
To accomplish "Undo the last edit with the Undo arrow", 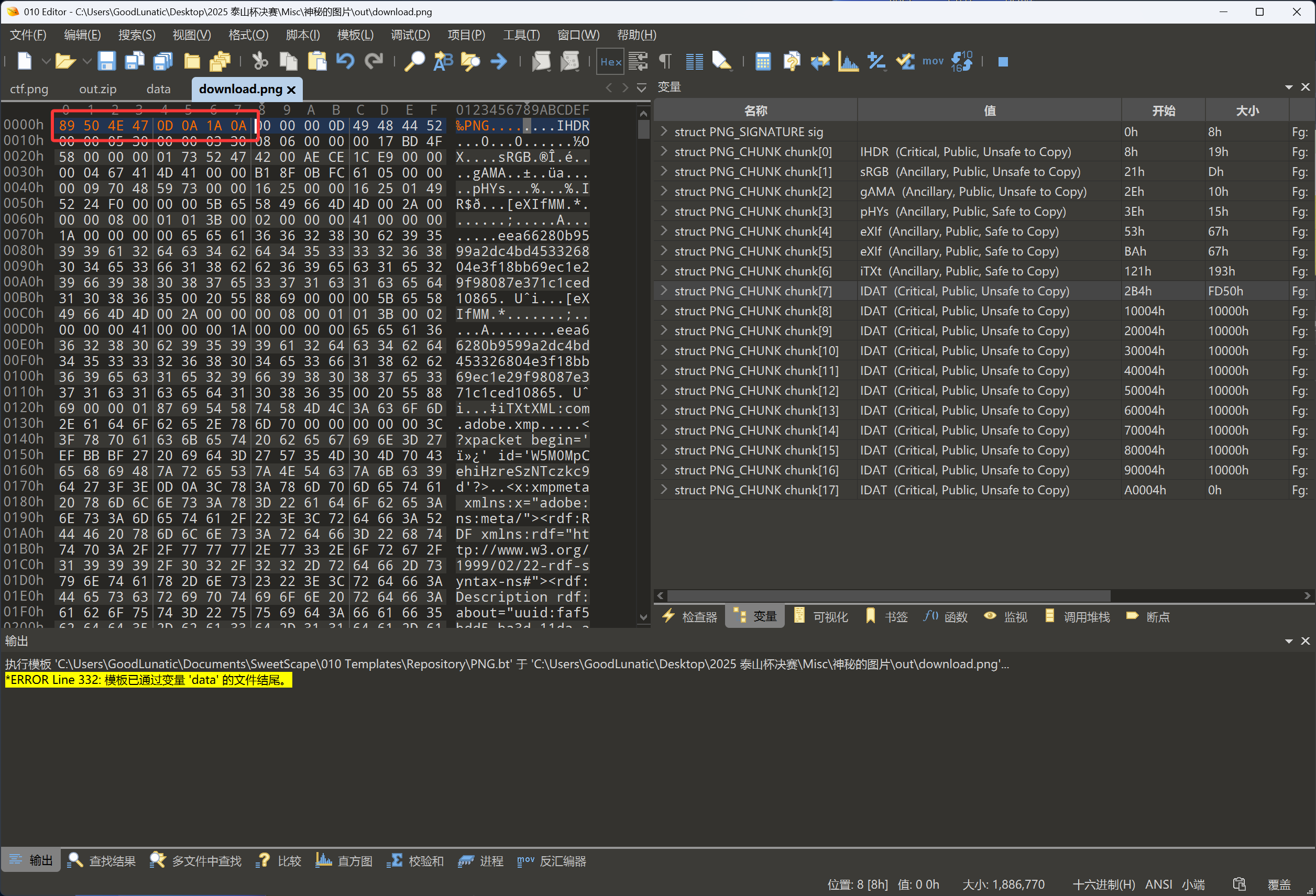I will tap(345, 61).
